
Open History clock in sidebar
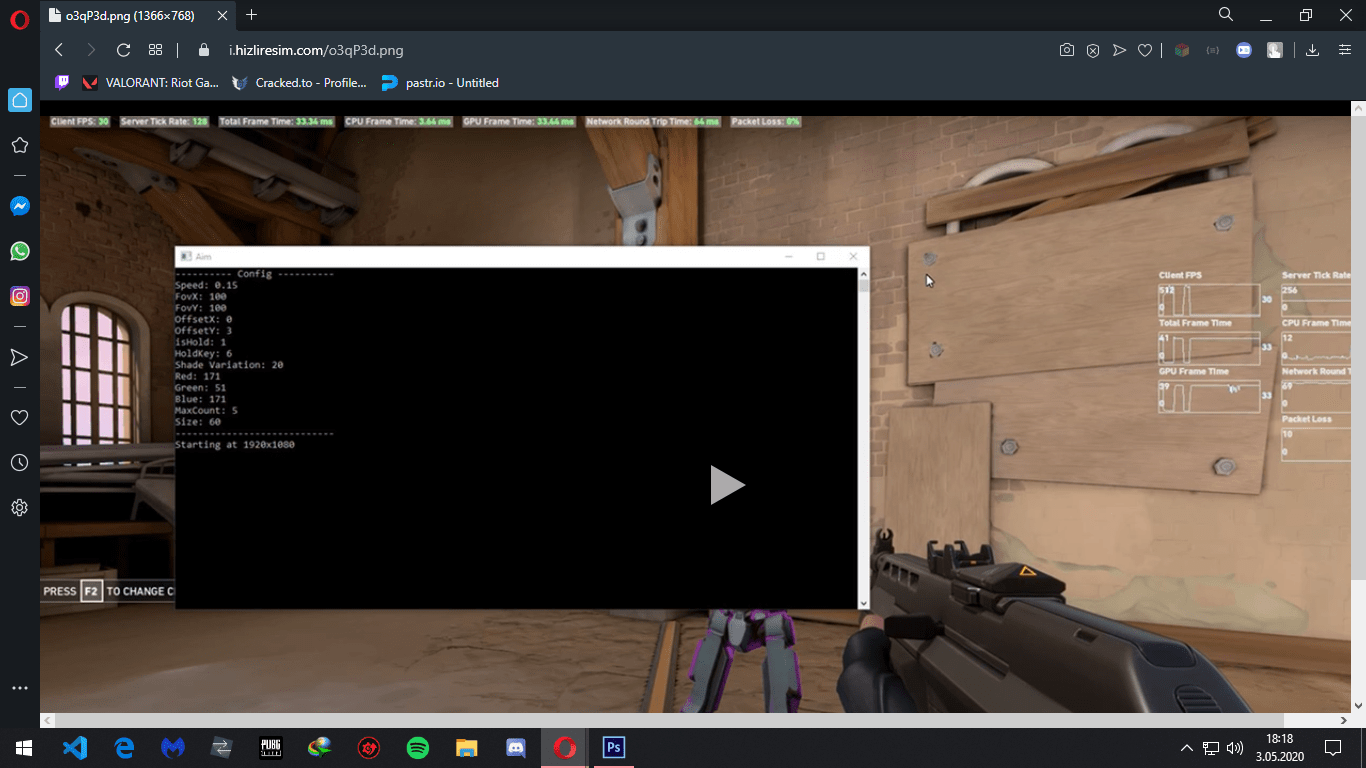pos(19,463)
